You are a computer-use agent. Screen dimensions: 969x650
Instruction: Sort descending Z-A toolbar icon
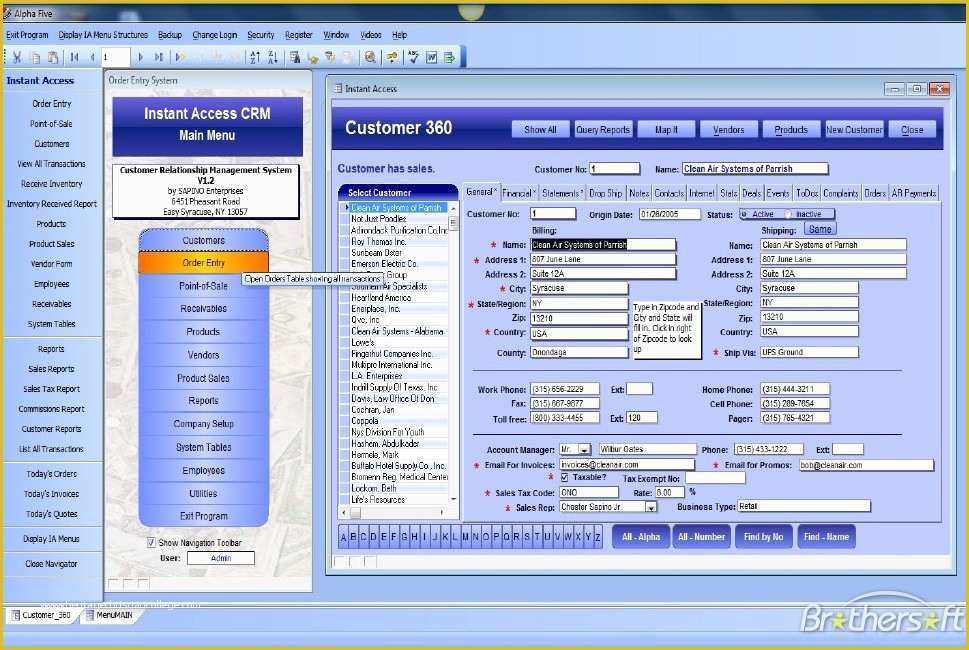coord(273,57)
